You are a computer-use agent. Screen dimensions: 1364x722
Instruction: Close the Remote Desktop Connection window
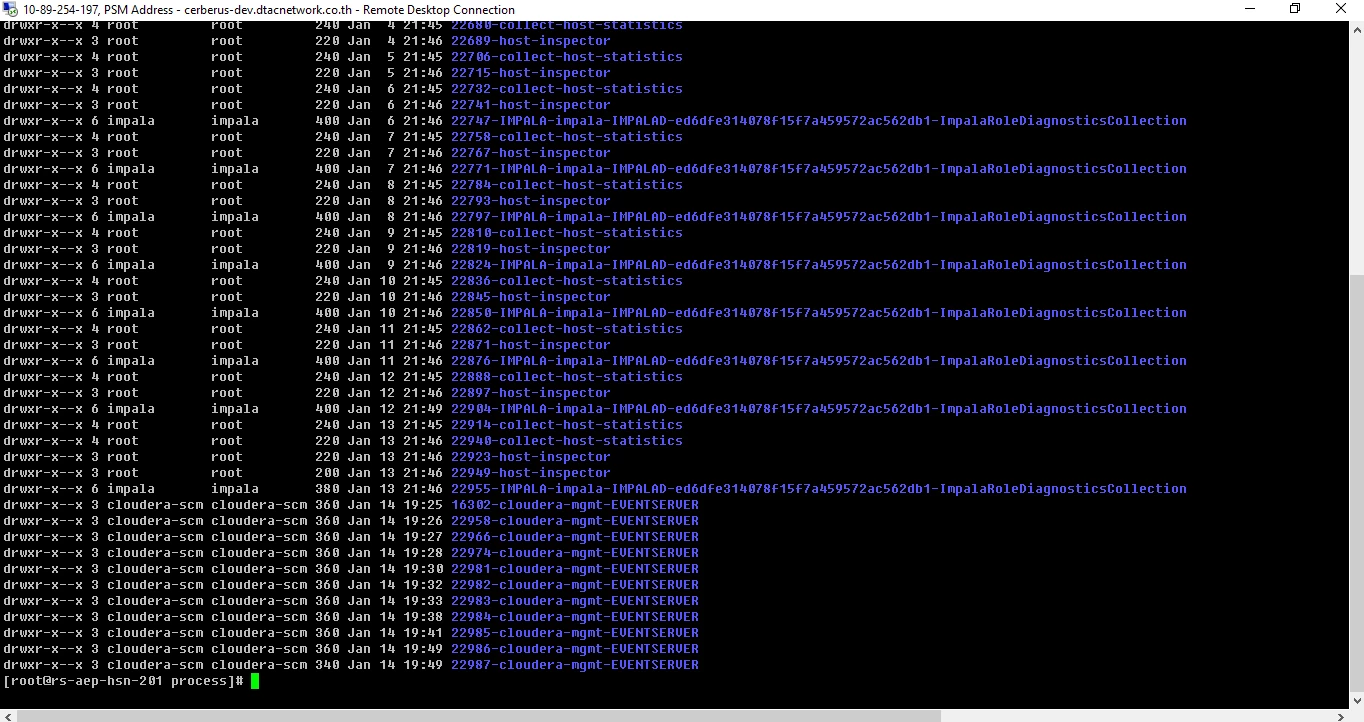(1341, 9)
